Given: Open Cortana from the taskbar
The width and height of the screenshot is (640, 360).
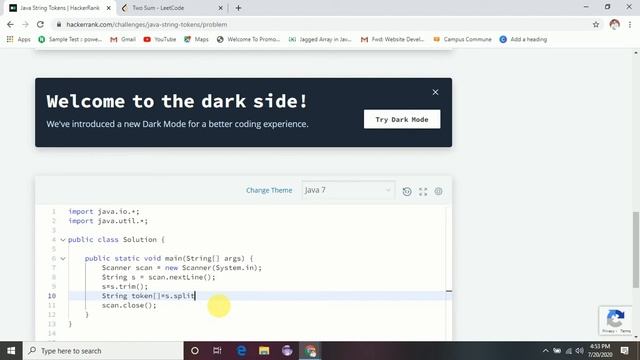Looking at the screenshot, I should [x=195, y=351].
